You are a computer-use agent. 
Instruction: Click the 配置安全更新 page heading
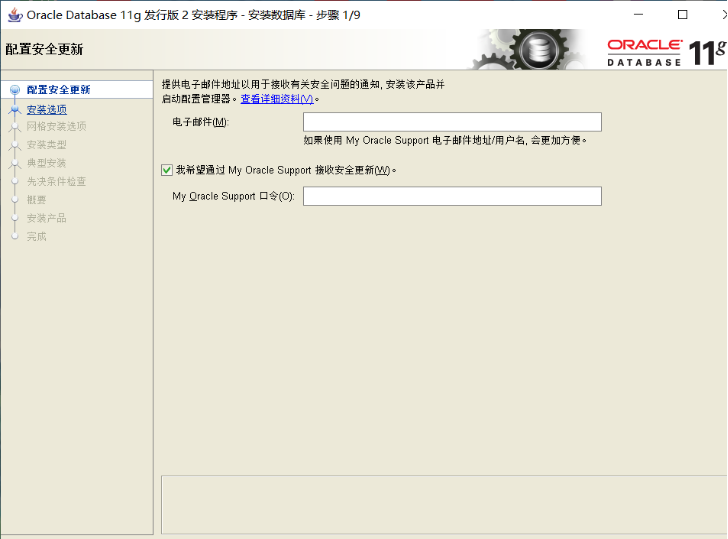(x=45, y=49)
